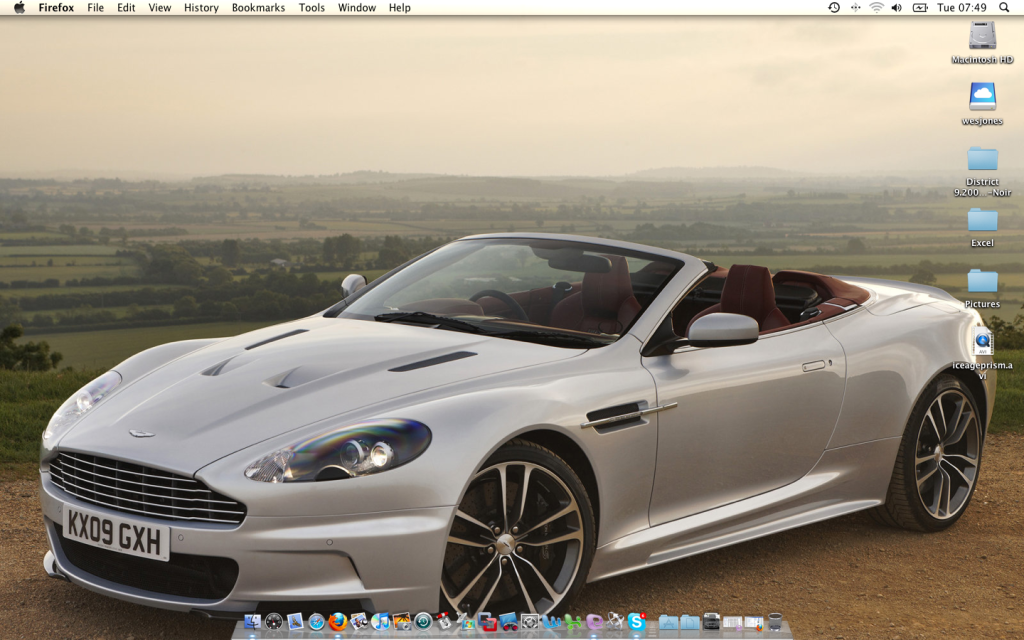
Task: Open the History menu
Action: pos(201,8)
